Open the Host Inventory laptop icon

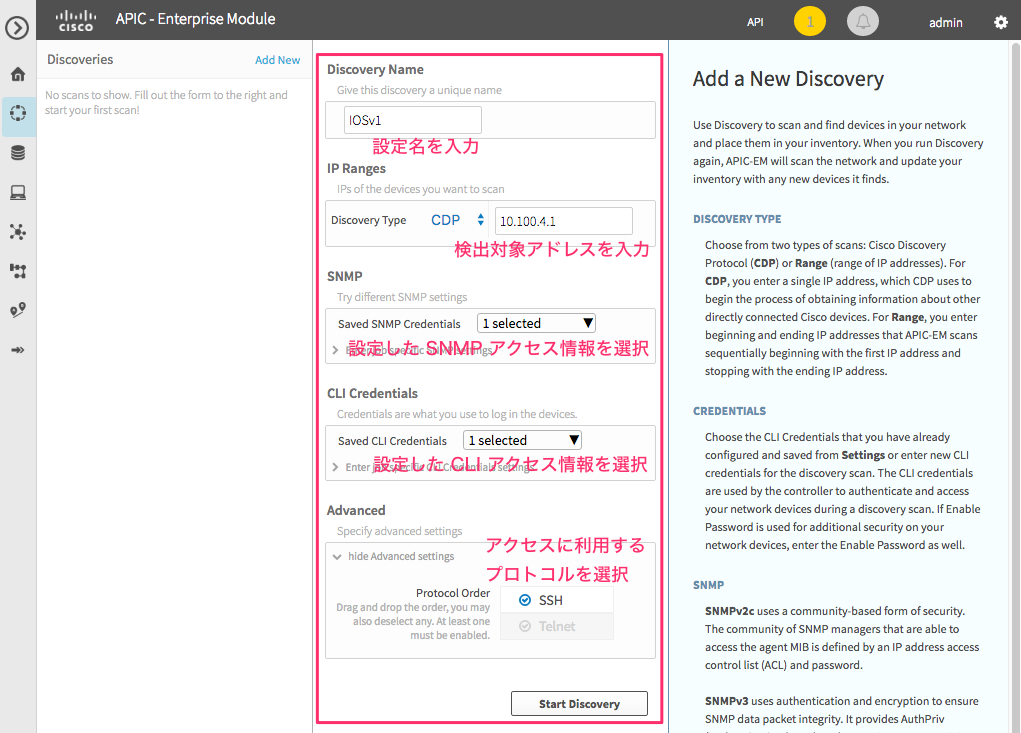point(18,193)
